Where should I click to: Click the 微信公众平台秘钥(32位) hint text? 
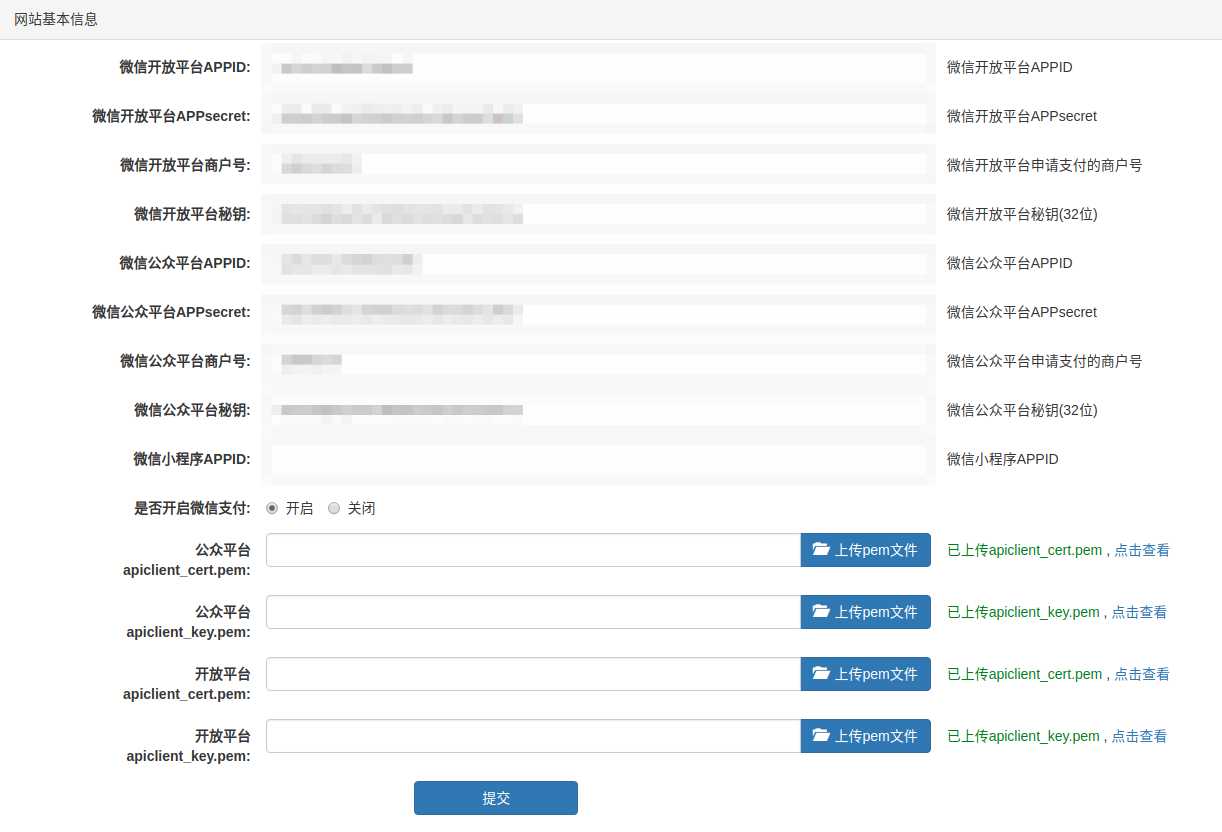point(1022,410)
